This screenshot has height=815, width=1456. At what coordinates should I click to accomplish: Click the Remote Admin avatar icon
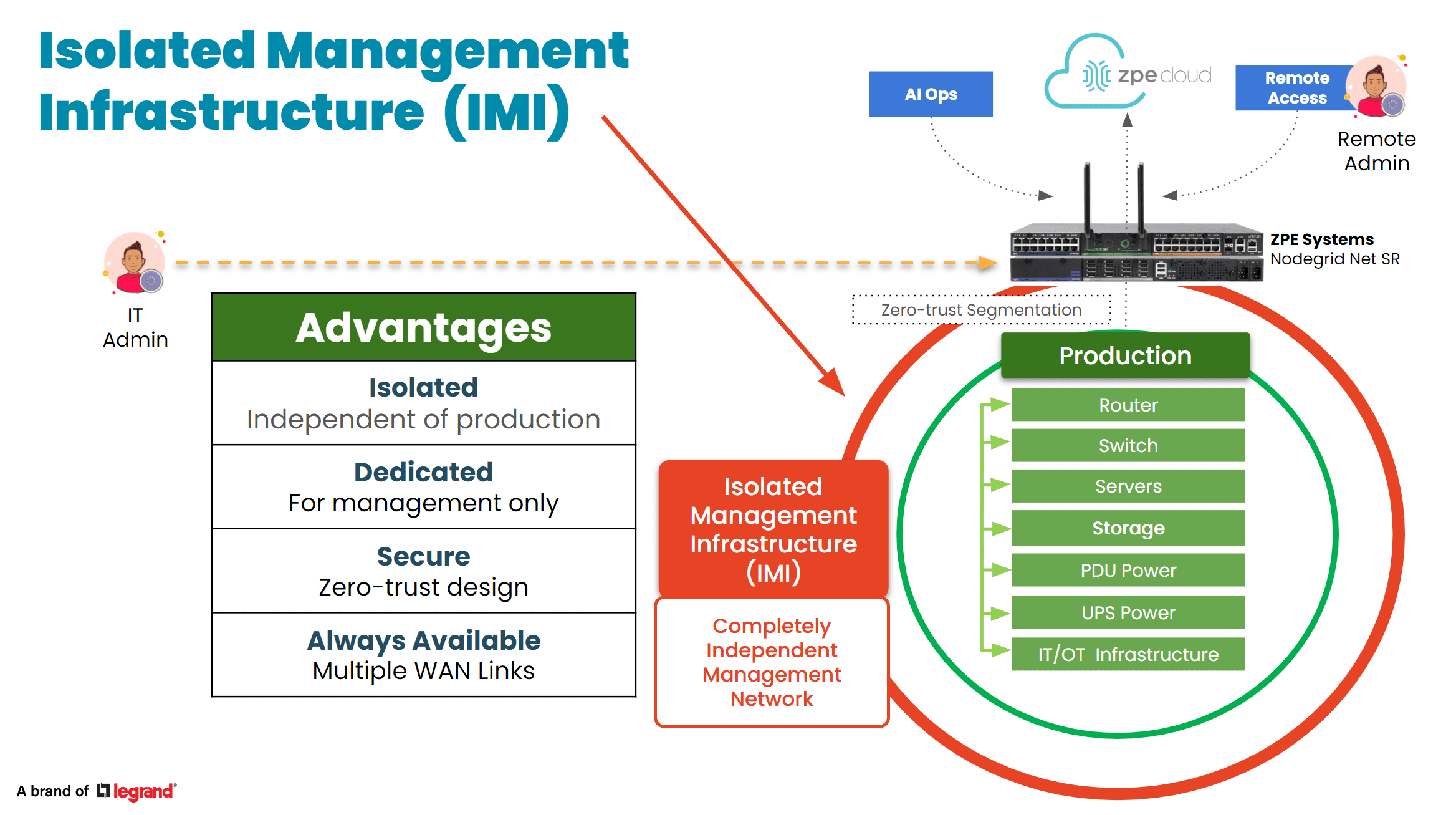(x=1377, y=87)
